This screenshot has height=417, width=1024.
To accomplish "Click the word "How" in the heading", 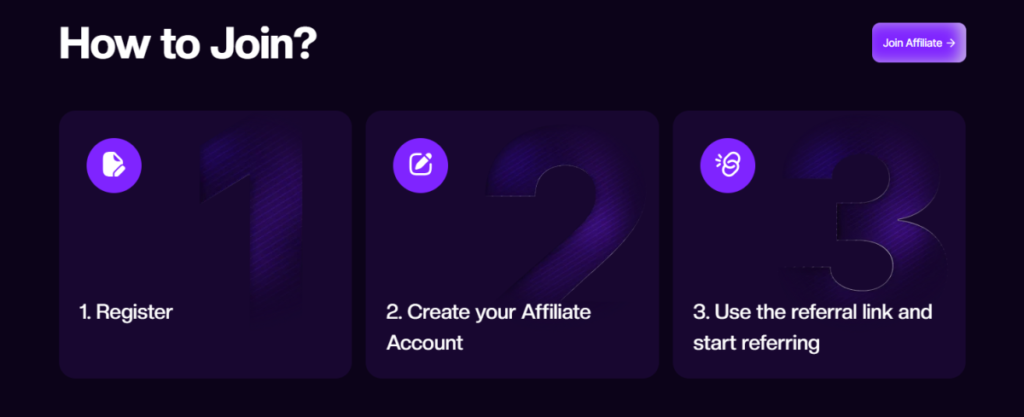I will (x=101, y=44).
